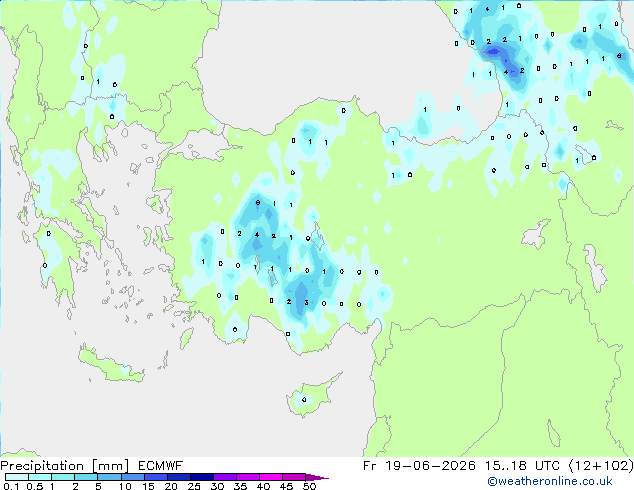
Task: Click the legend tick label "10"
Action: pyautogui.click(x=125, y=486)
